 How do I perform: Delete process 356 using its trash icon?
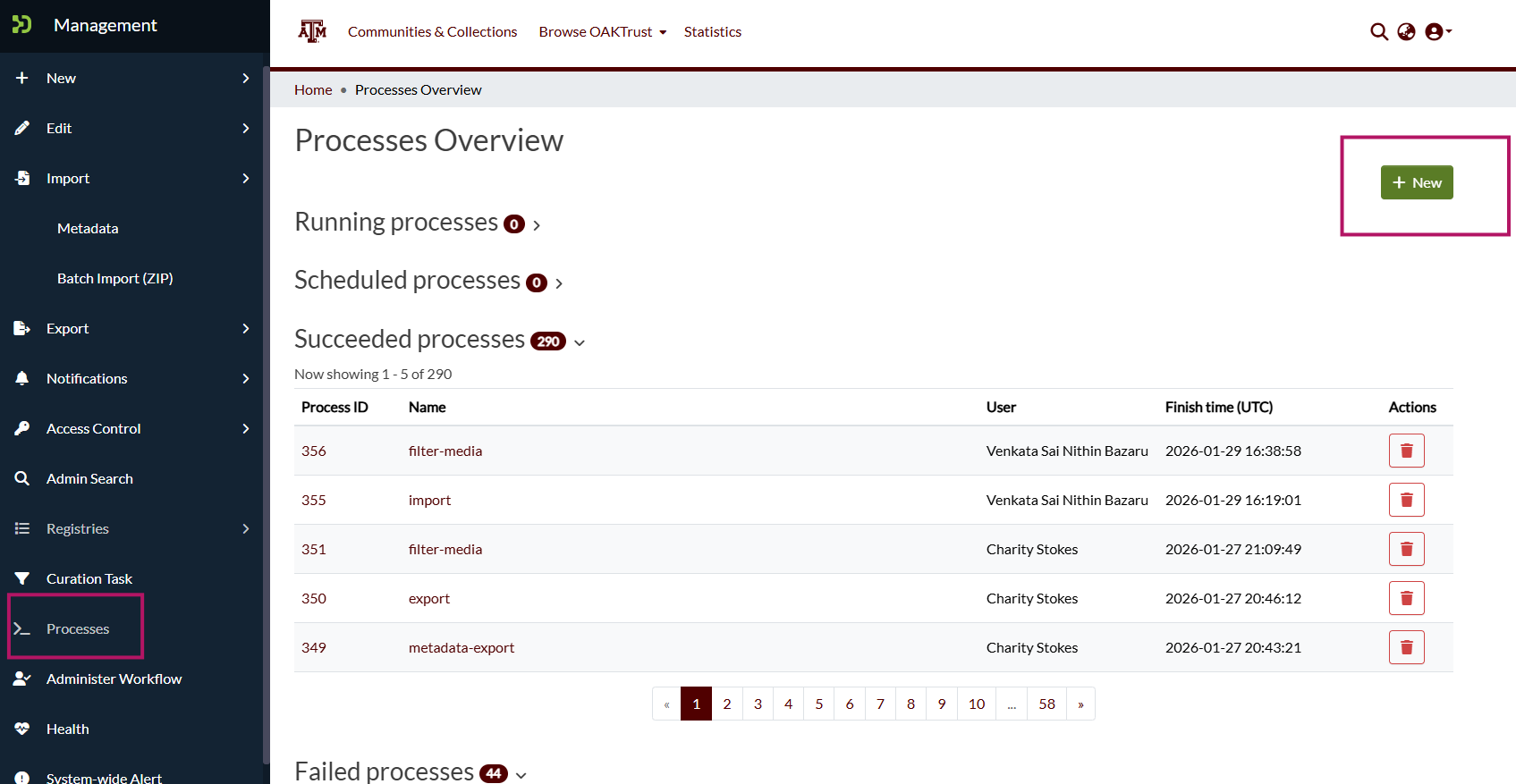pos(1406,451)
